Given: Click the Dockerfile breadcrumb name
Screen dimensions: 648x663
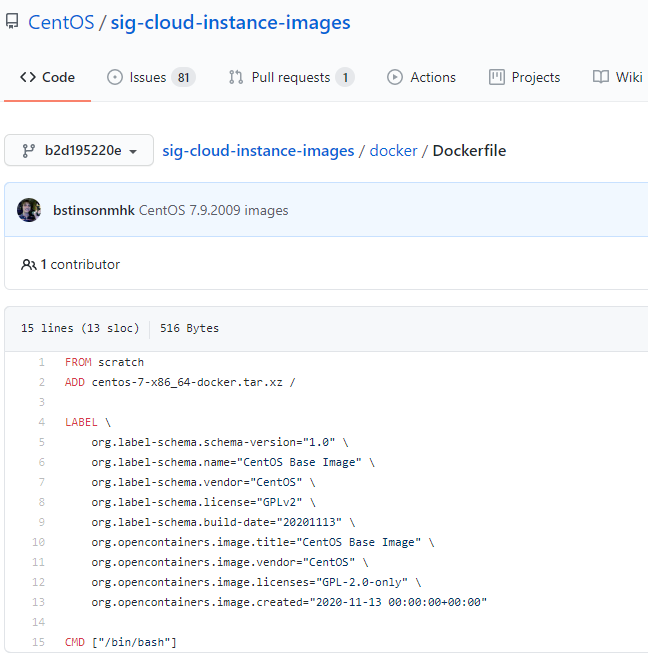Looking at the screenshot, I should click(x=469, y=151).
